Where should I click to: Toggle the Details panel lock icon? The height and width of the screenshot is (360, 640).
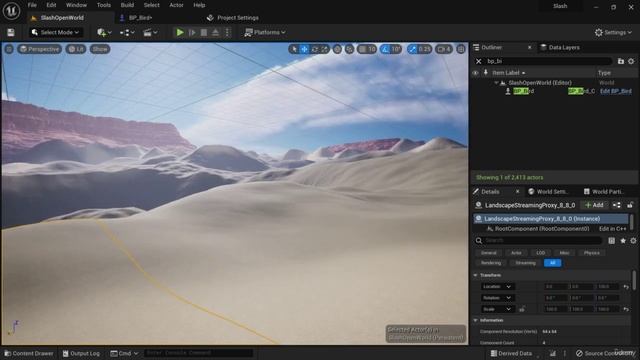[630, 205]
